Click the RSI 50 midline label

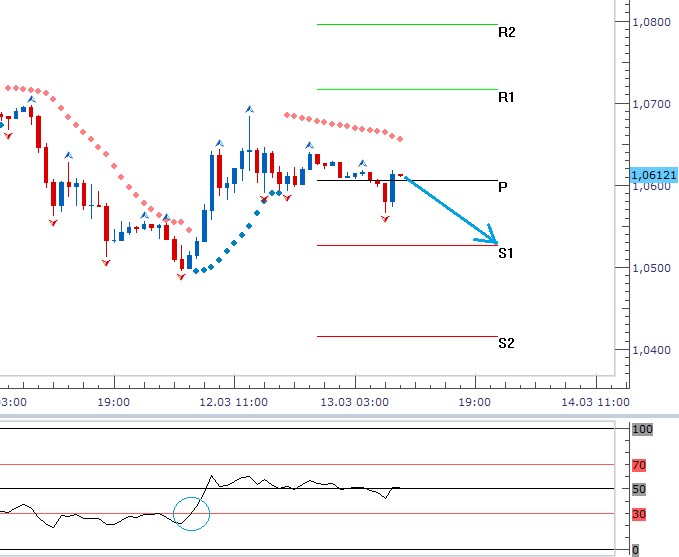[639, 490]
